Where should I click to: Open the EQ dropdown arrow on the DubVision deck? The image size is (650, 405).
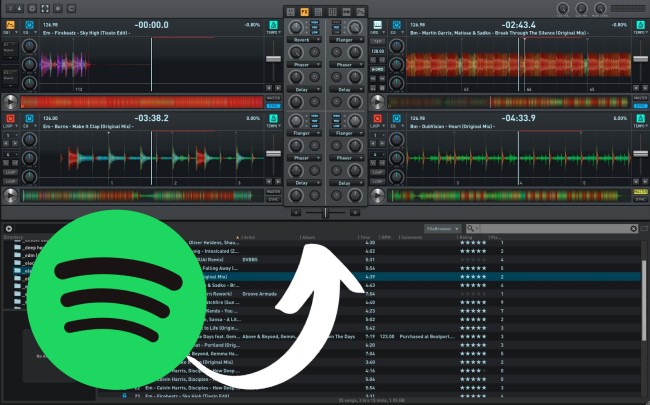(403, 126)
